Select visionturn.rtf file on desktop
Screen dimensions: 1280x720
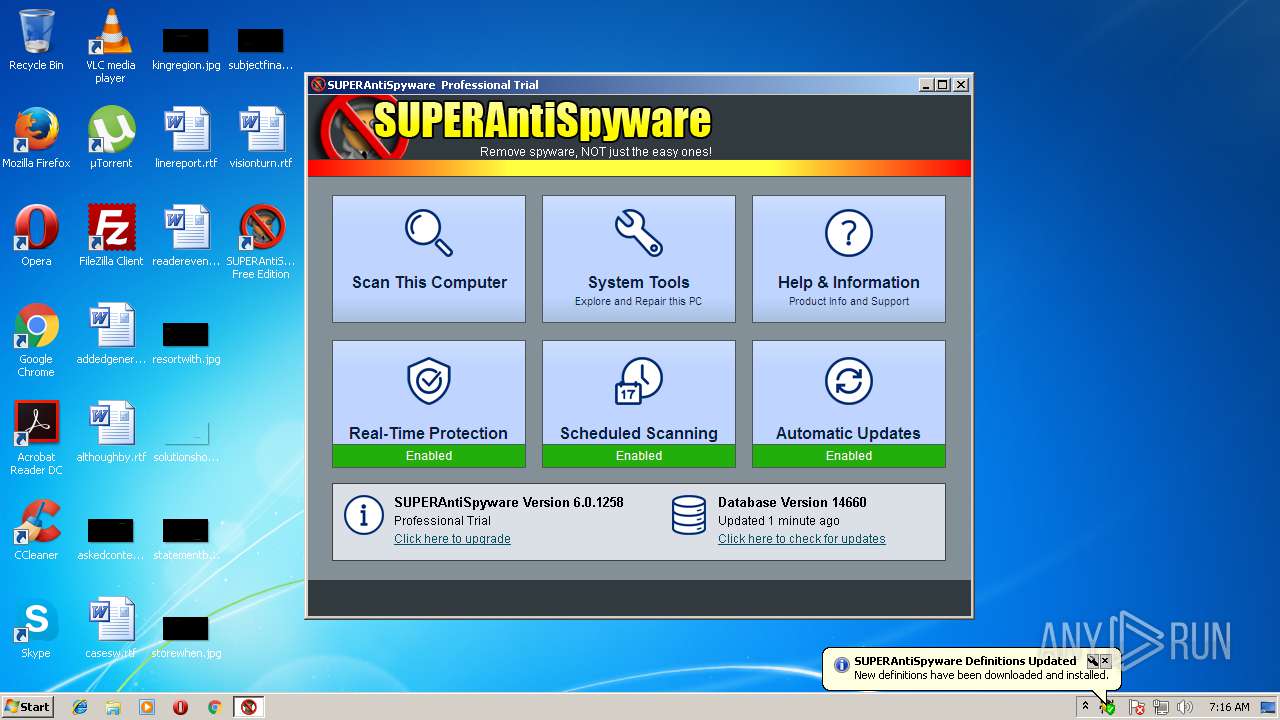pyautogui.click(x=261, y=138)
